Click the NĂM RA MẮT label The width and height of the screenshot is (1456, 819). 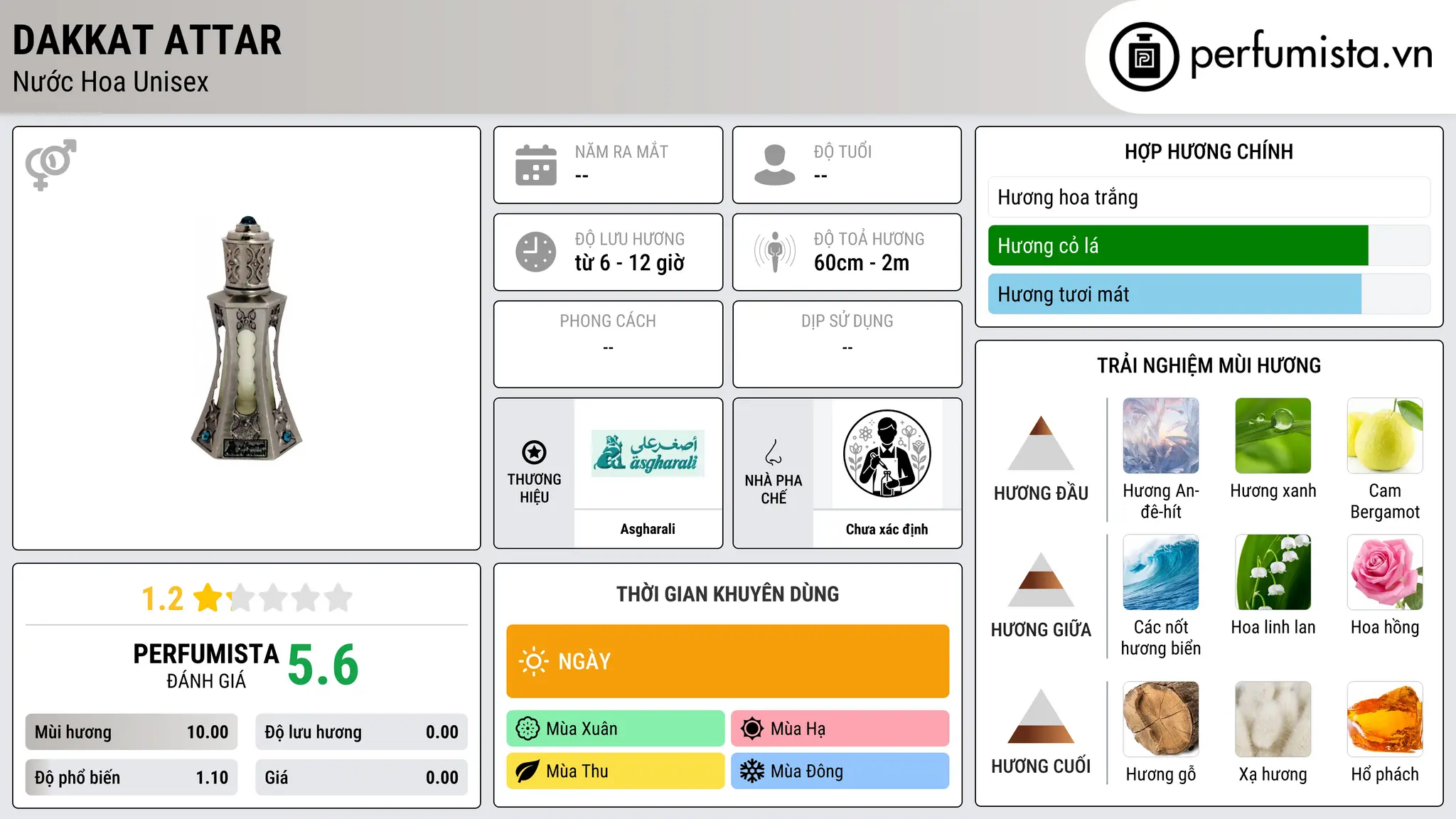coord(621,151)
